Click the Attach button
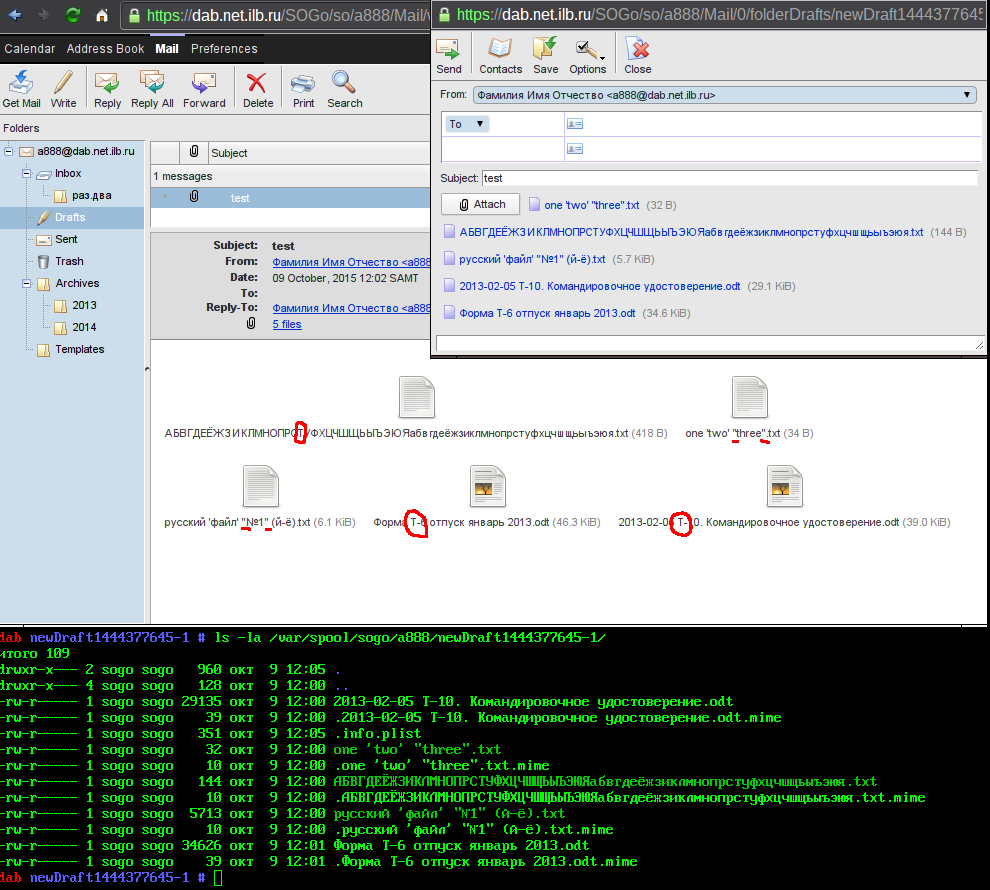The width and height of the screenshot is (990, 890). [x=480, y=204]
